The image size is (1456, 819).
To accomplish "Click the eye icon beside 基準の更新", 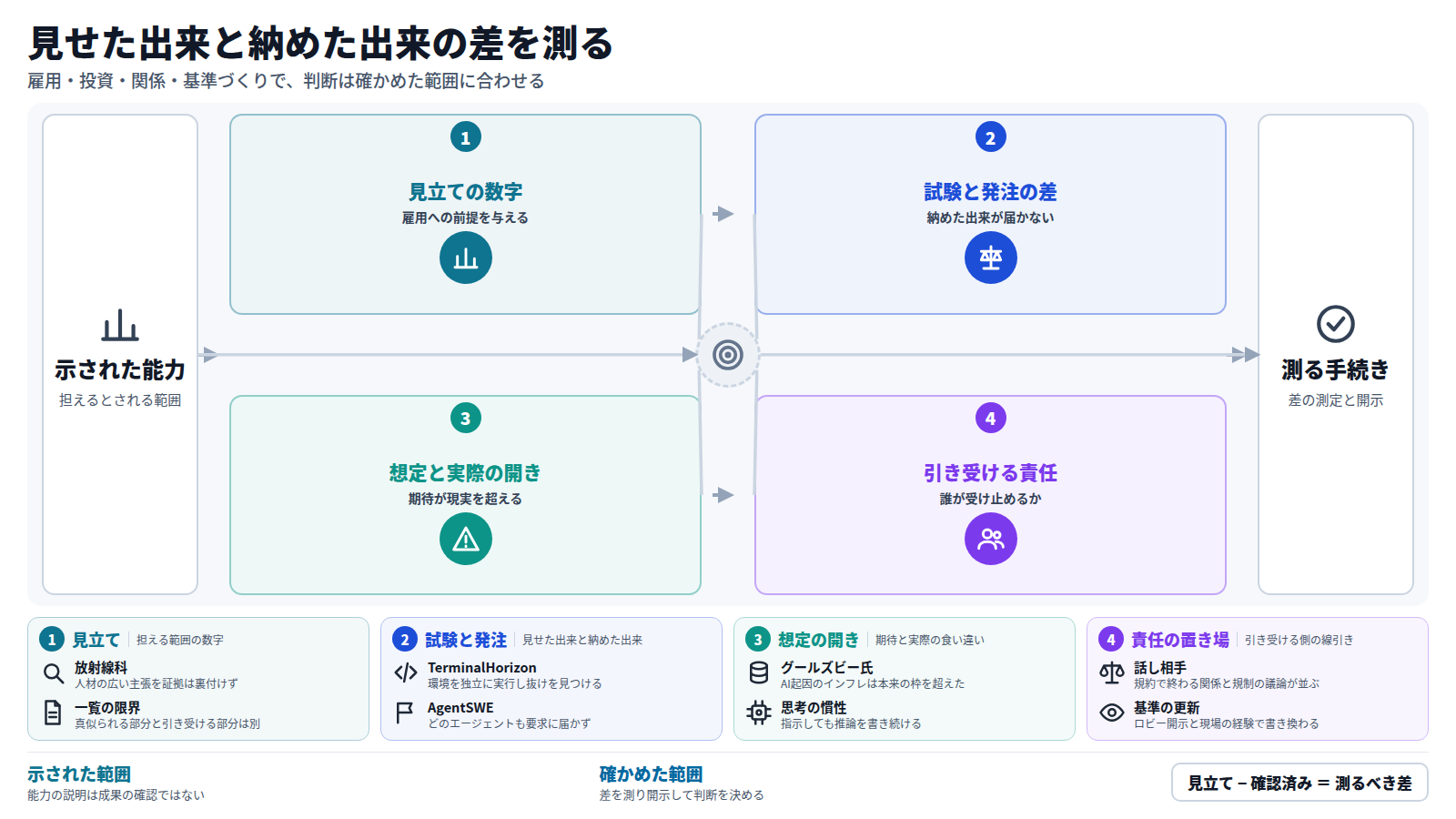I will 1112,713.
